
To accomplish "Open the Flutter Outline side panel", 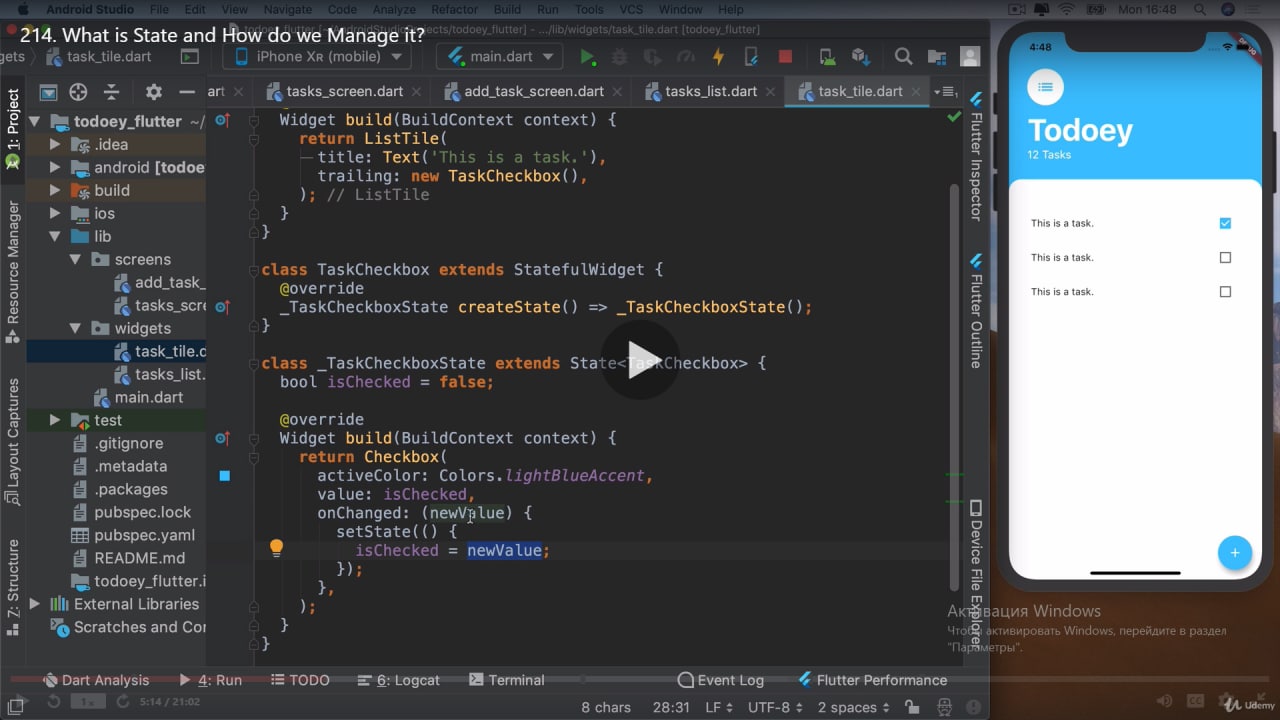I will click(976, 312).
